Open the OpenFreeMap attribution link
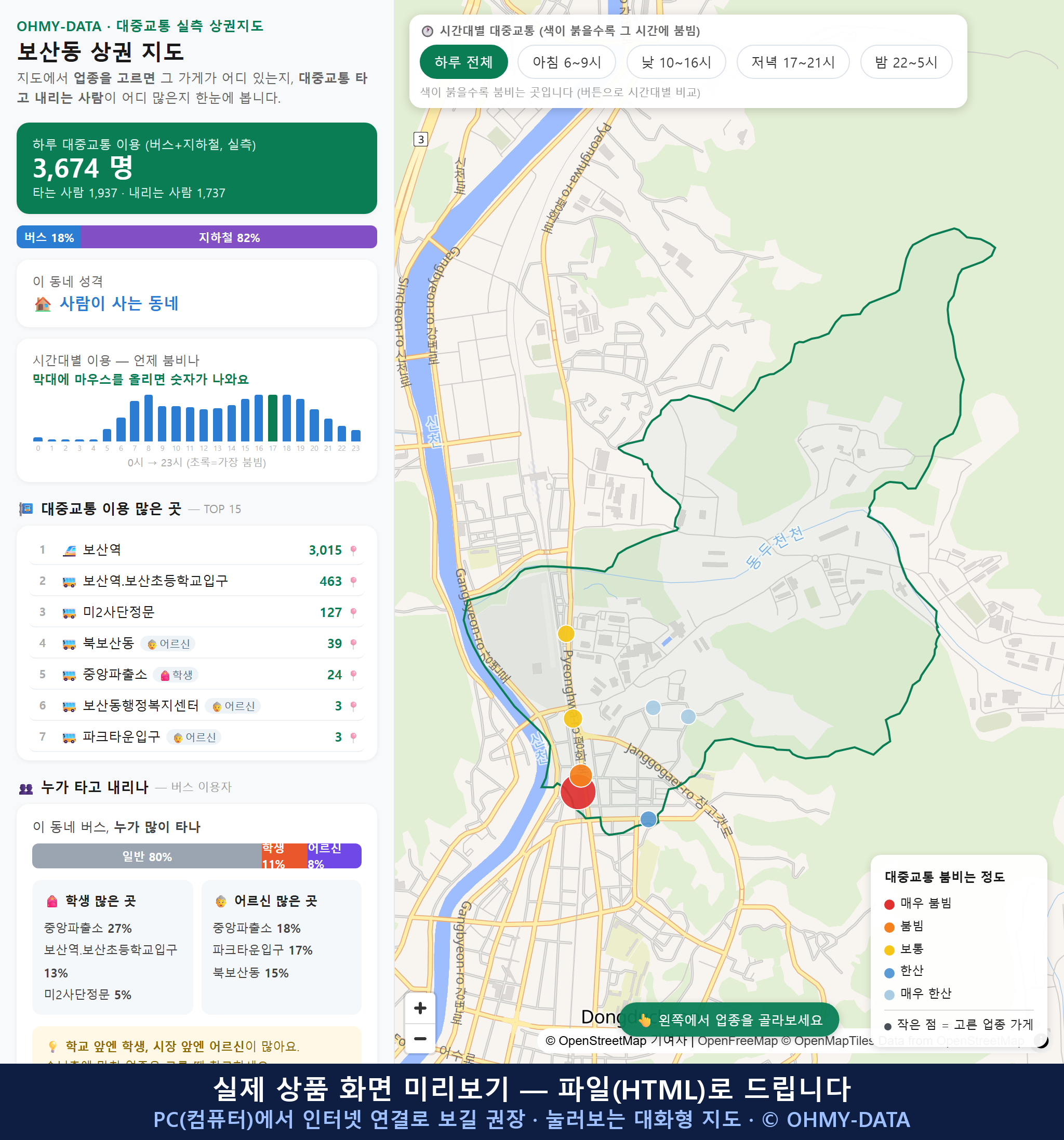Image resolution: width=1064 pixels, height=1140 pixels. pos(738,1041)
